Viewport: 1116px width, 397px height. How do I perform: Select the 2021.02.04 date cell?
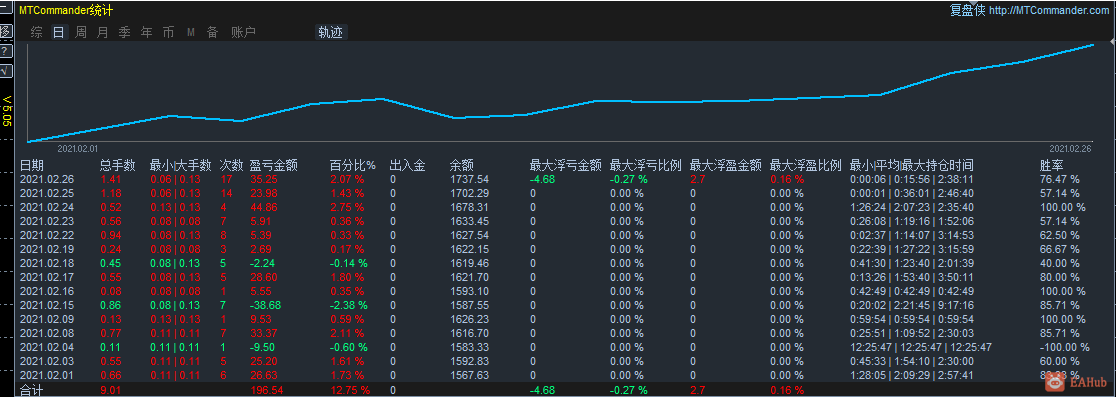[x=46, y=347]
